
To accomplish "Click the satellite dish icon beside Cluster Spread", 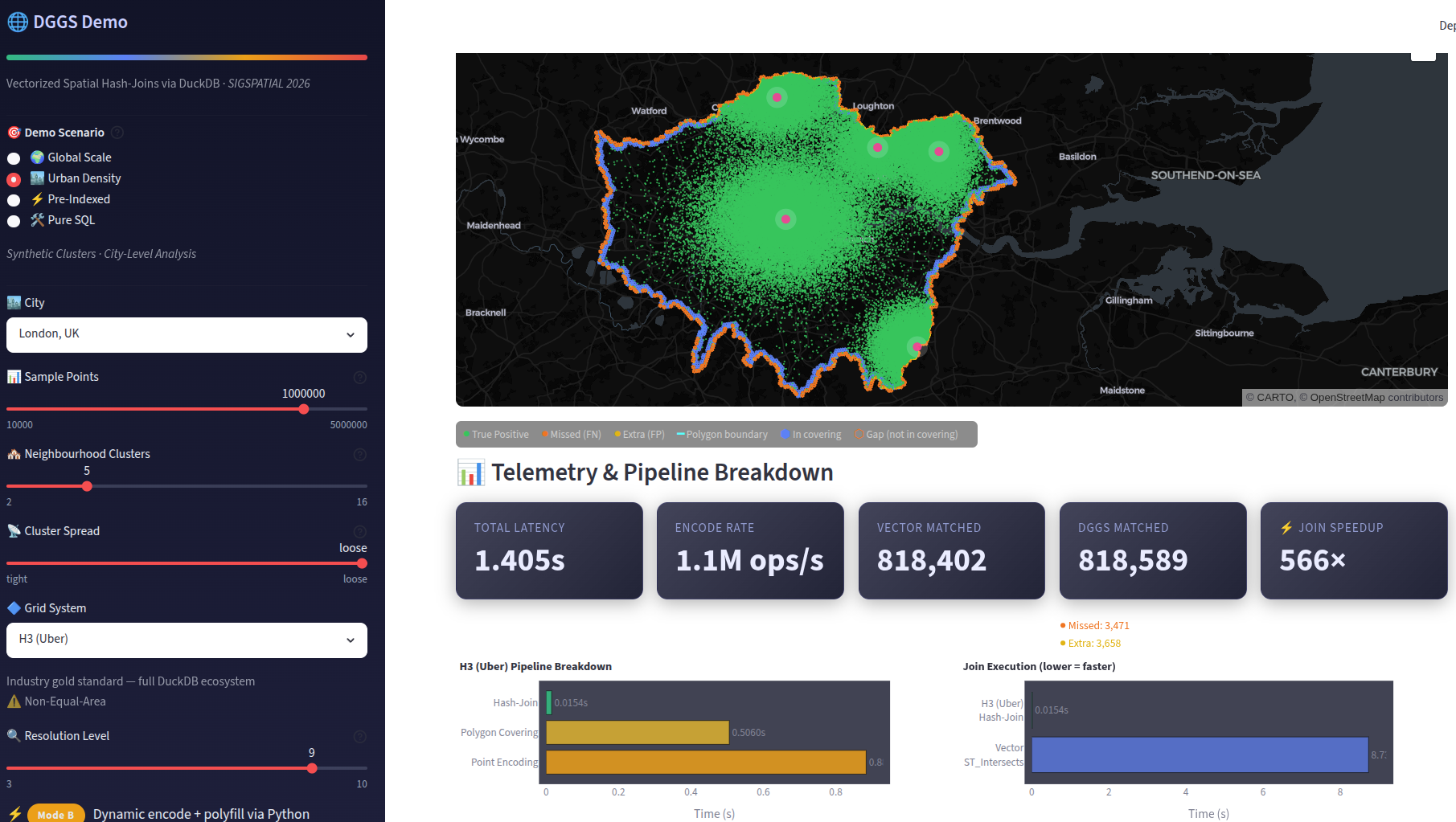I will (x=14, y=531).
